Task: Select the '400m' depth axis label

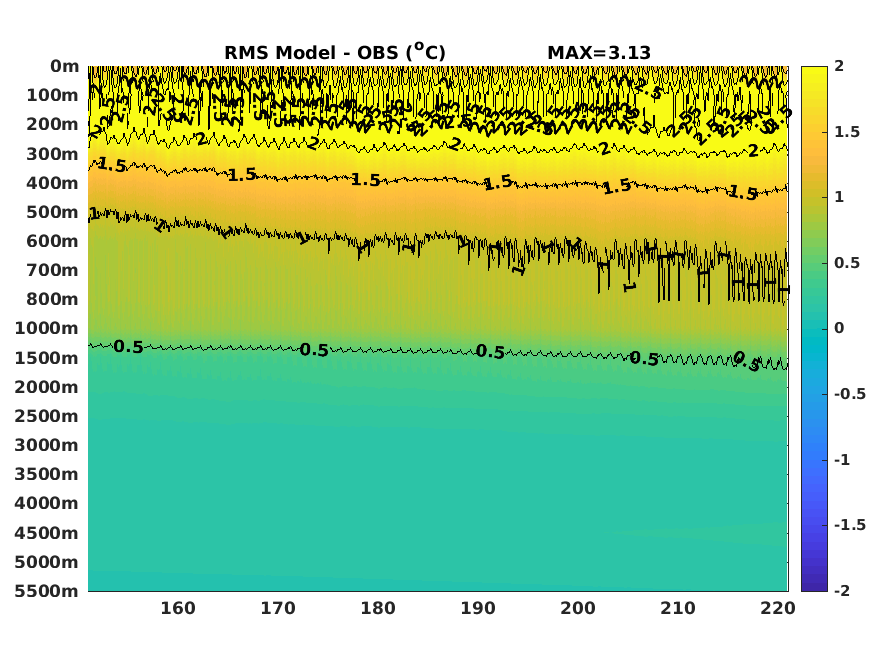Action: point(52,183)
